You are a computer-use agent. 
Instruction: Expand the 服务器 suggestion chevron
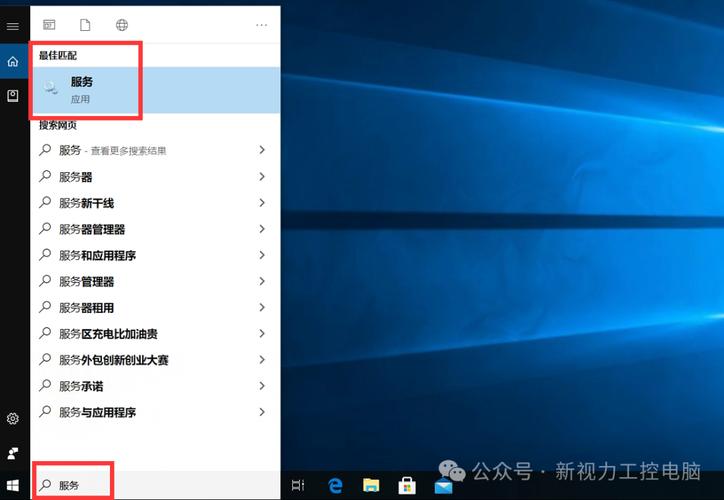(x=262, y=176)
